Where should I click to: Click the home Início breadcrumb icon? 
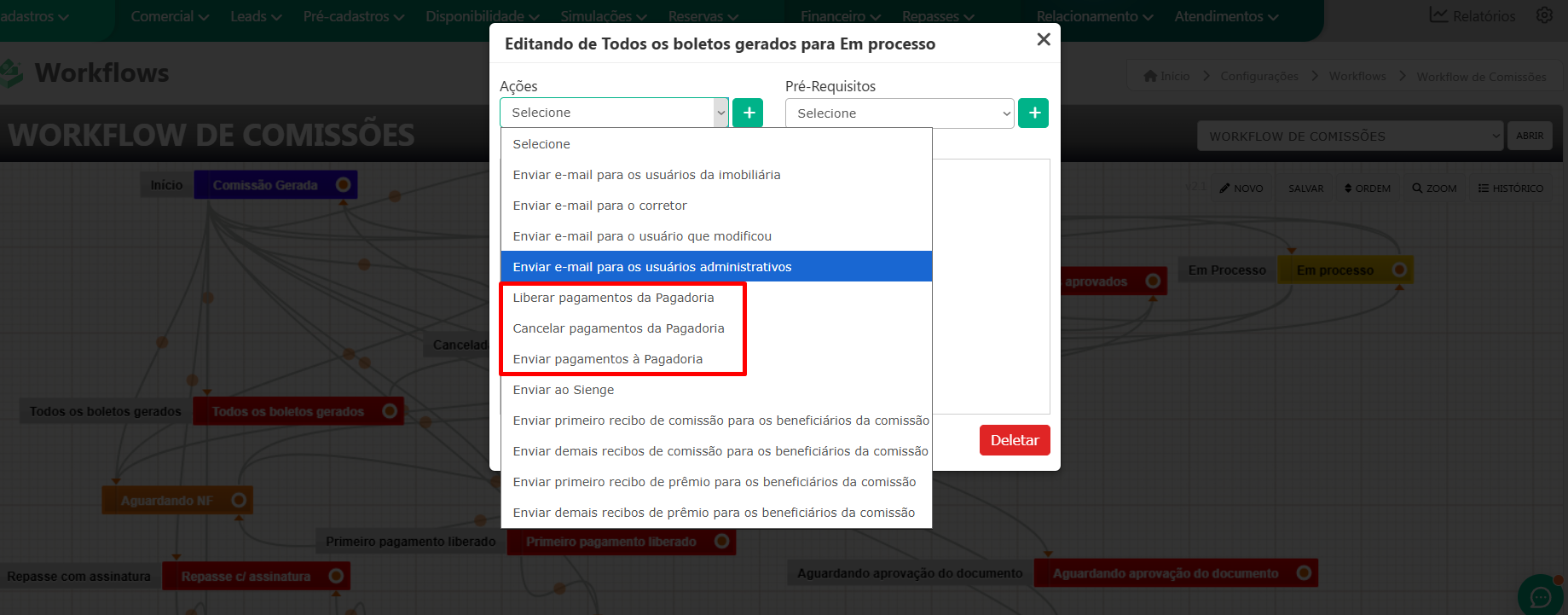coord(1150,76)
